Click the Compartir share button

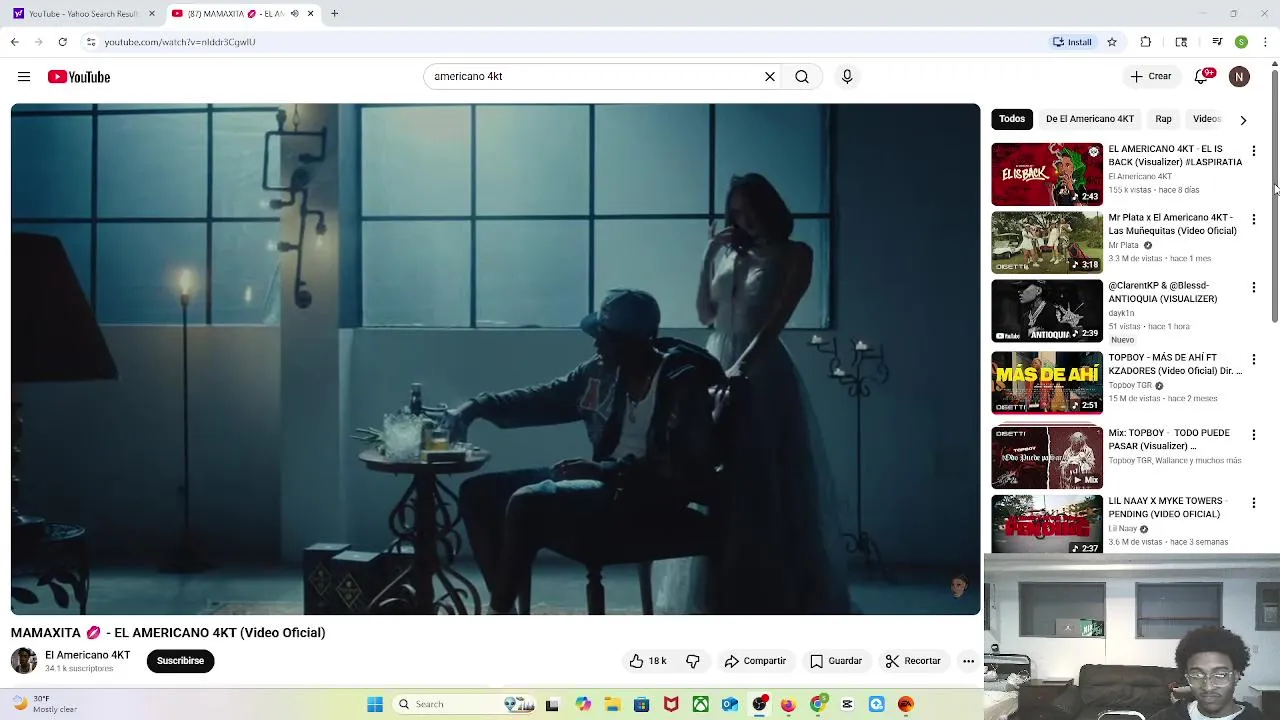pyautogui.click(x=755, y=661)
